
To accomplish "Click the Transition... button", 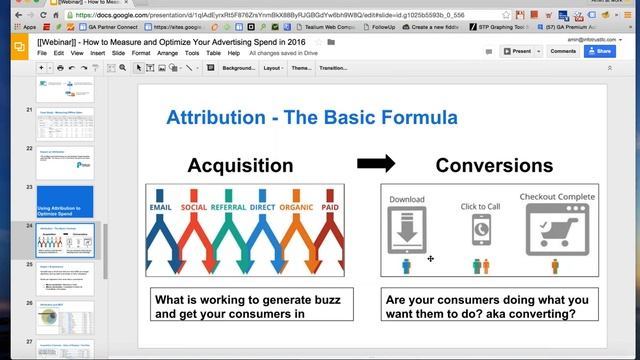I will click(333, 68).
